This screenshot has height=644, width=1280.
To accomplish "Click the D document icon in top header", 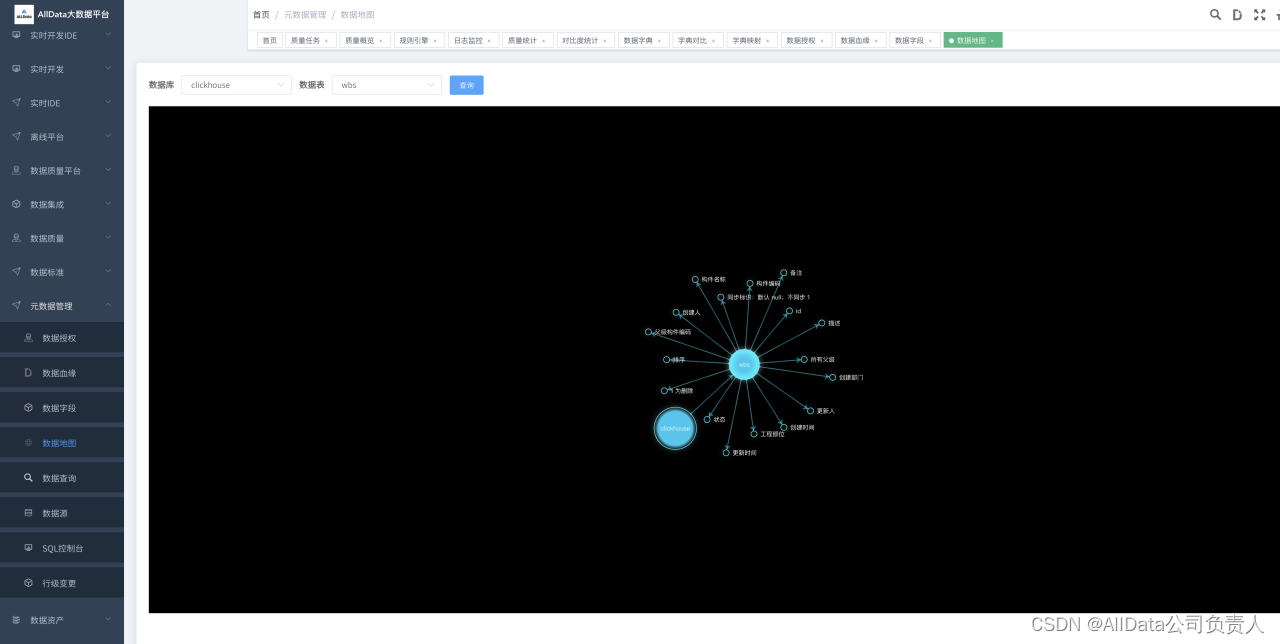I will click(x=1237, y=15).
